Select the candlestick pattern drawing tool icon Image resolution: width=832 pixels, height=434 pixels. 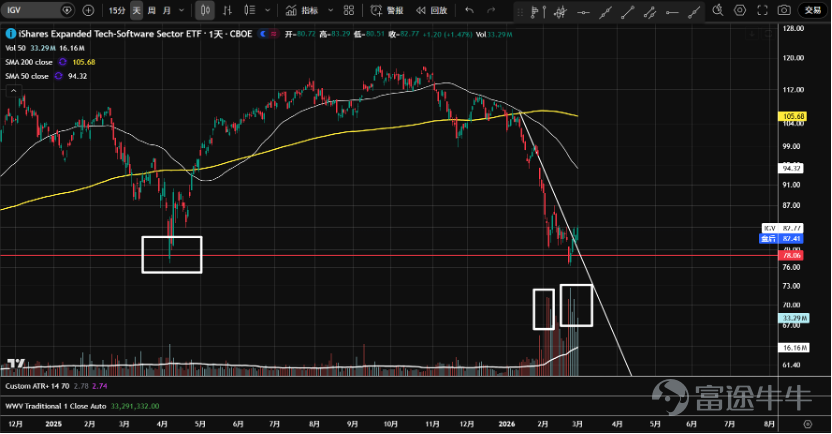[x=560, y=11]
